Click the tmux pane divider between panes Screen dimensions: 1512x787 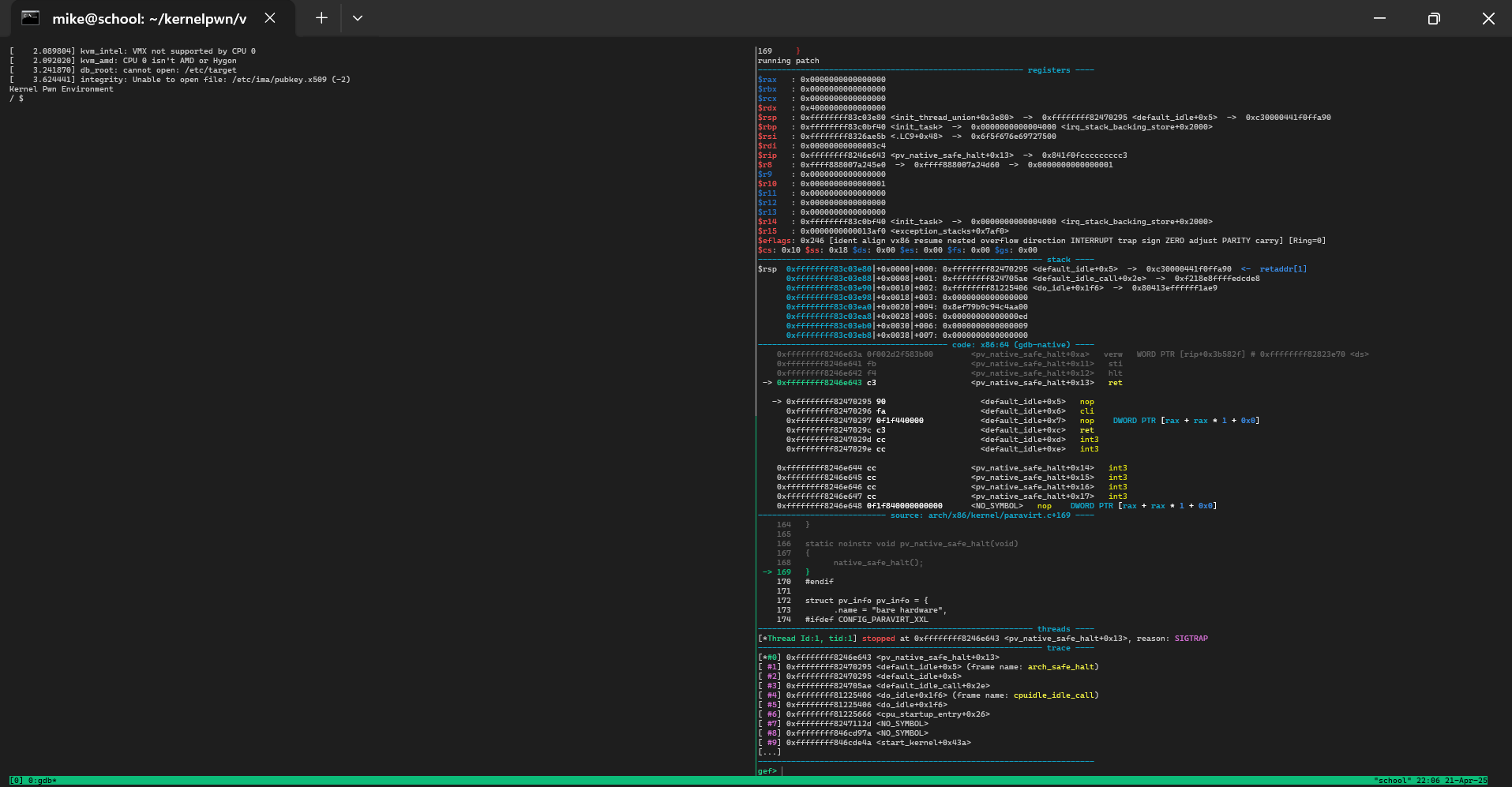point(756,395)
